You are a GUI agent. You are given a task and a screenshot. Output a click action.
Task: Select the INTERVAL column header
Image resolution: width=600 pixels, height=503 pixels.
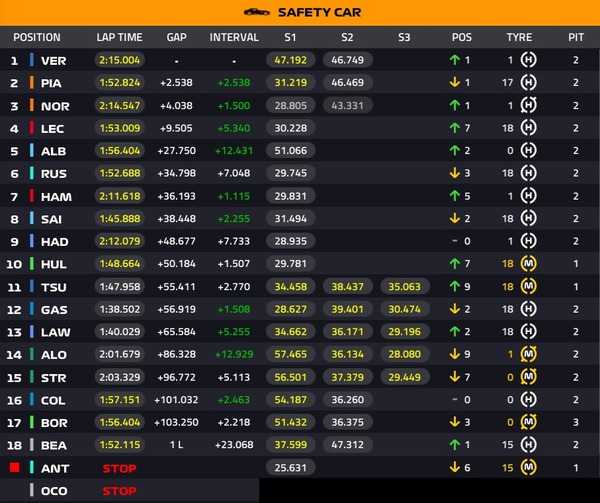click(x=234, y=37)
